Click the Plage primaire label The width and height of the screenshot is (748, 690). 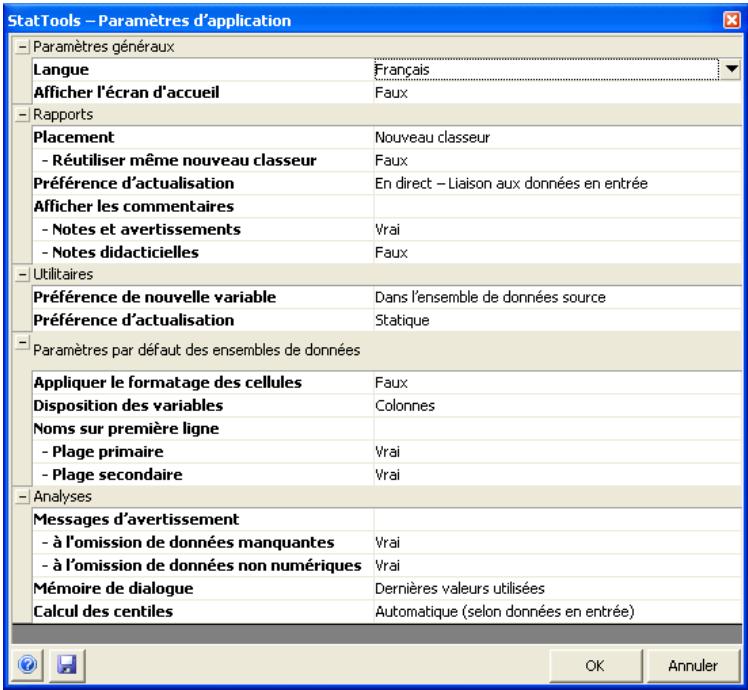click(x=103, y=452)
